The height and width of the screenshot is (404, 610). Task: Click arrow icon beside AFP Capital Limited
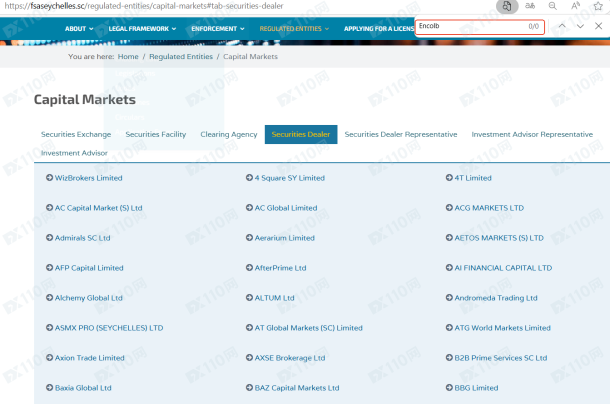click(x=49, y=267)
